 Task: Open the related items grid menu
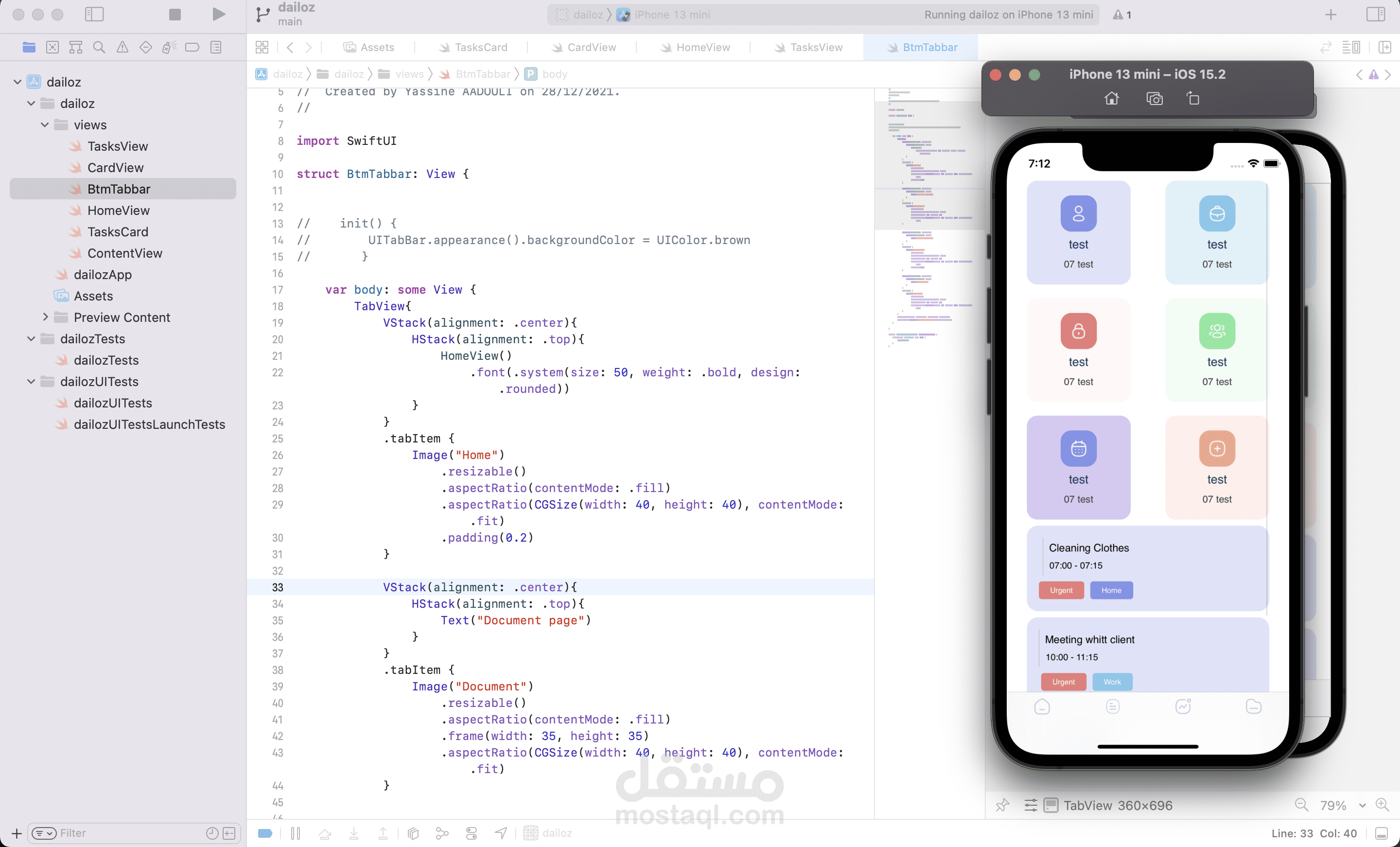click(x=262, y=47)
